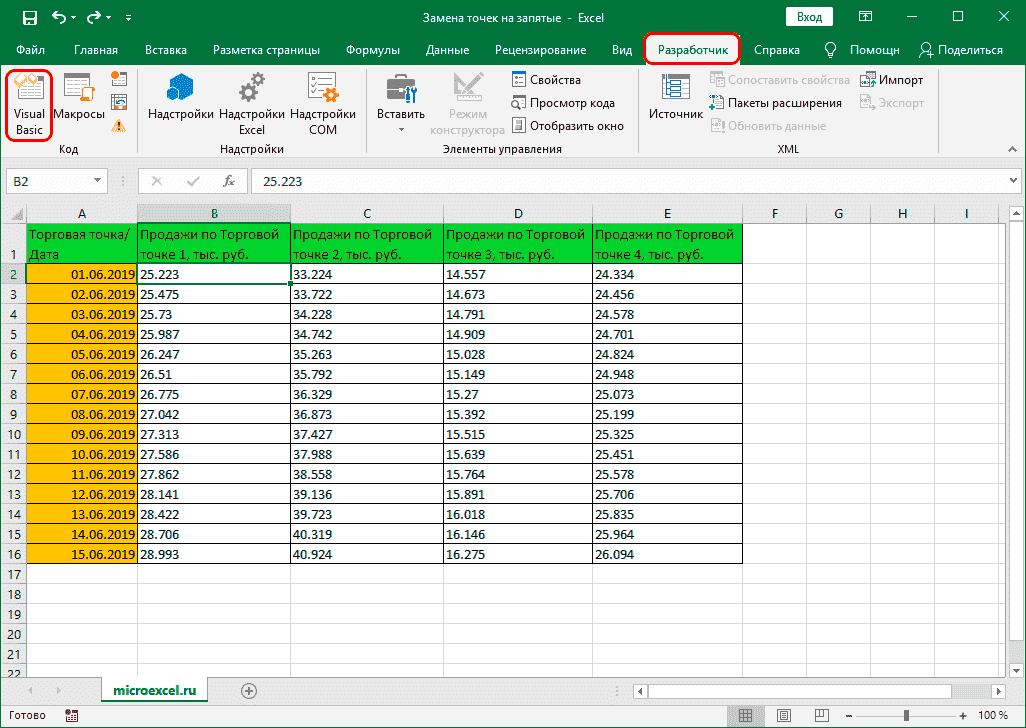The height and width of the screenshot is (728, 1026).
Task: Select the microexcel.ru sheet tab
Action: tap(154, 690)
